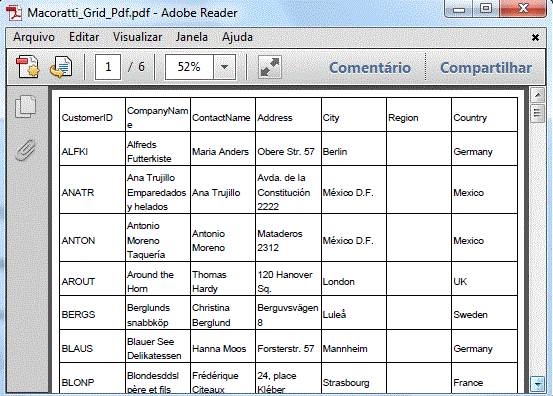Open the page thumbnails panel icon
The height and width of the screenshot is (396, 553).
[x=26, y=107]
